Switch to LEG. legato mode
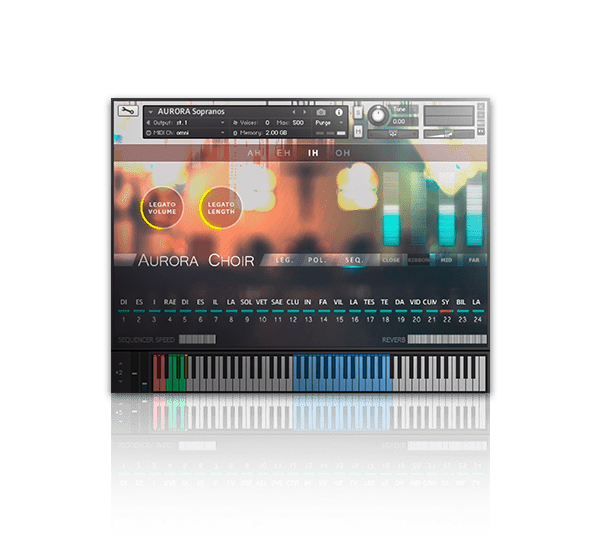Screen dimensions: 600x543 tap(284, 260)
